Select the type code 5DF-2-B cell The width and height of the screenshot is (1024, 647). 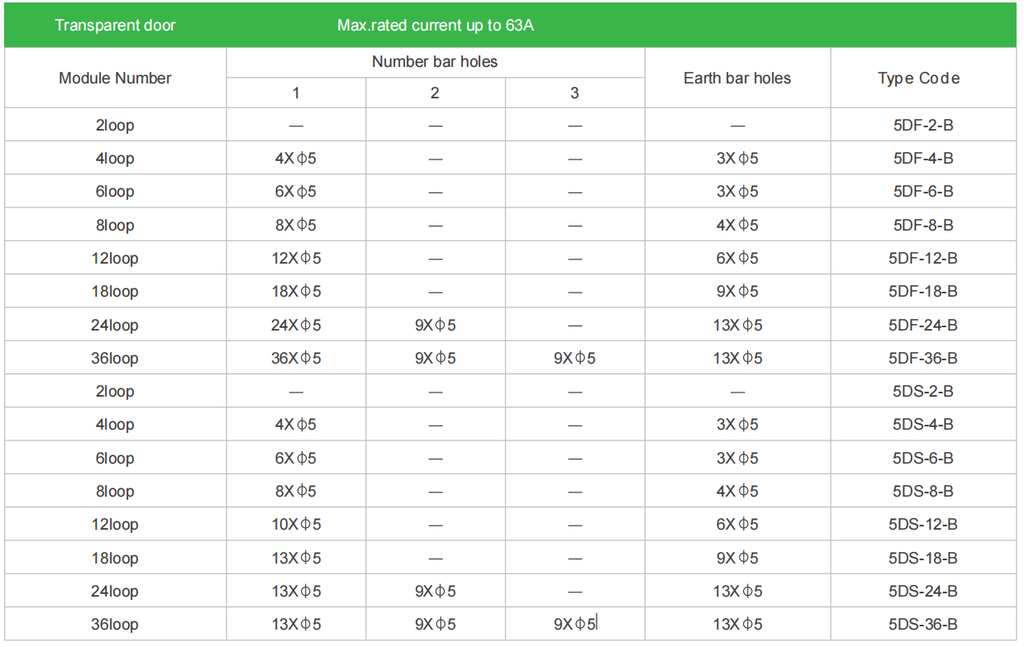pyautogui.click(x=923, y=125)
